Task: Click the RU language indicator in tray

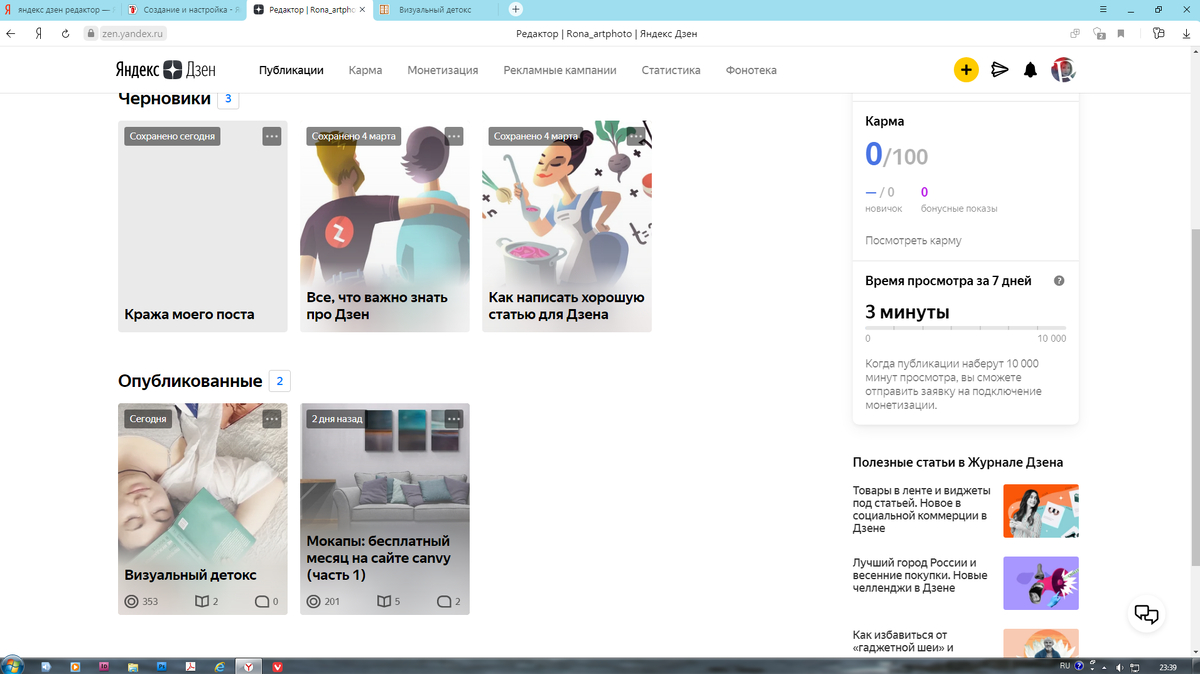Action: [x=1064, y=665]
